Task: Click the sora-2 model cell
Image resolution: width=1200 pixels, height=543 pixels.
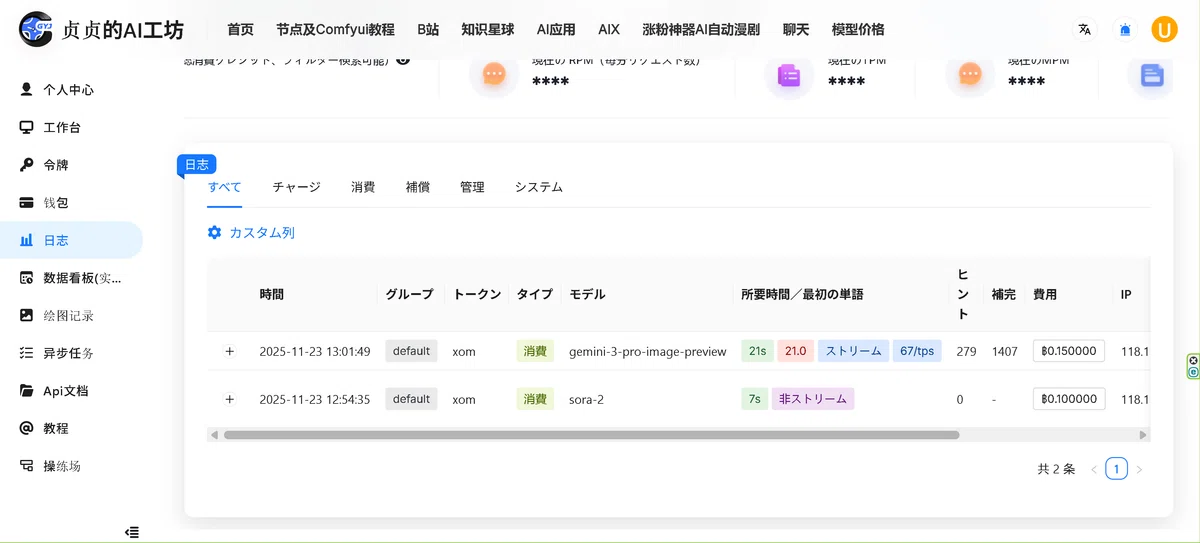Action: [x=586, y=400]
